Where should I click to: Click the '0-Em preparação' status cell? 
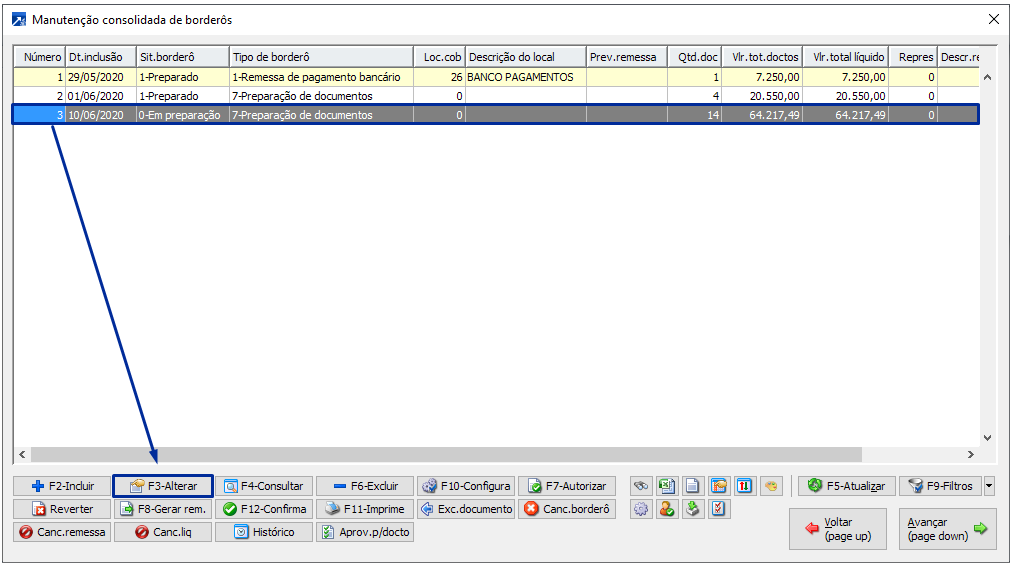pos(183,115)
